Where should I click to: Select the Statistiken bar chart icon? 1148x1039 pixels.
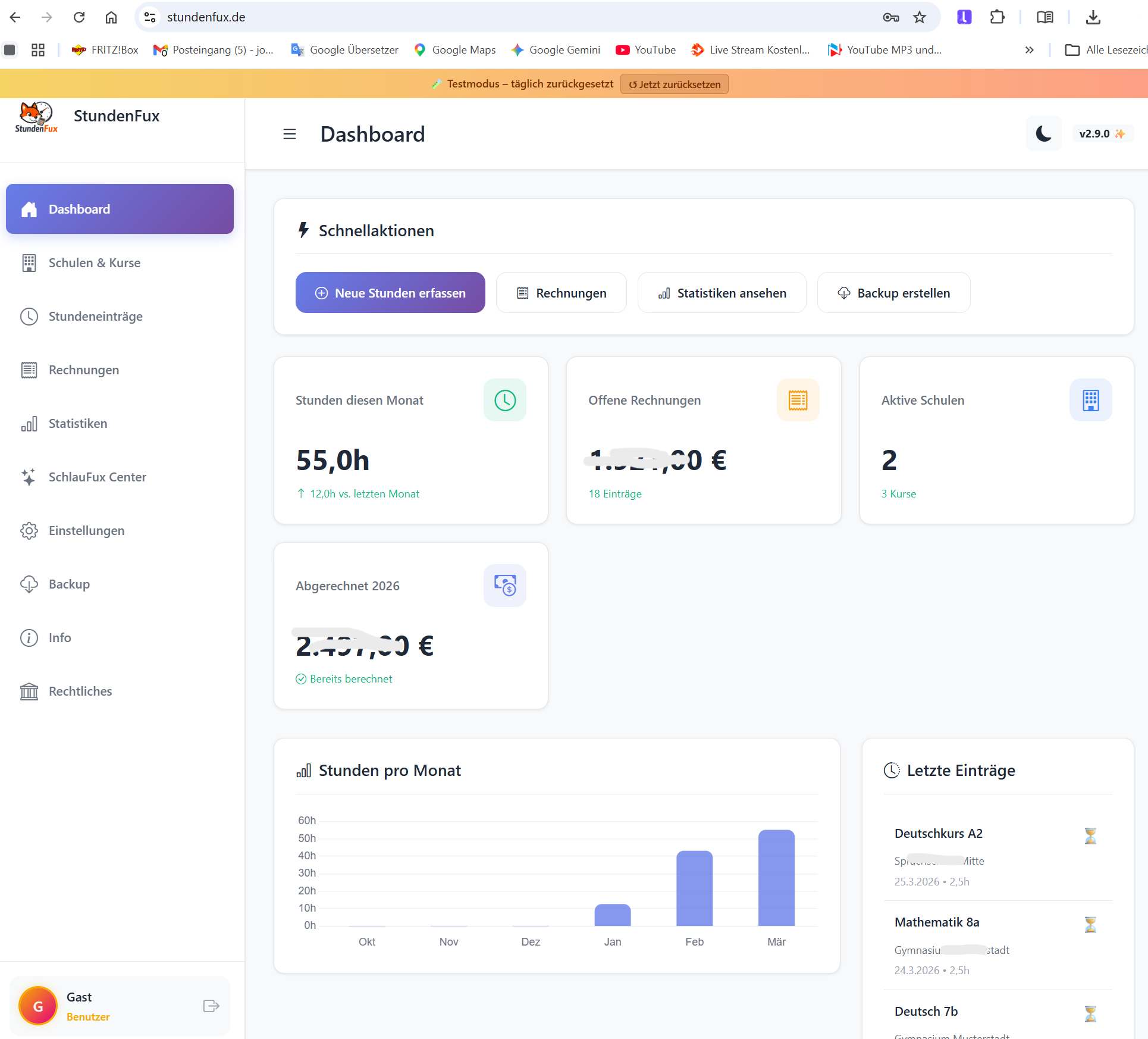pyautogui.click(x=29, y=423)
